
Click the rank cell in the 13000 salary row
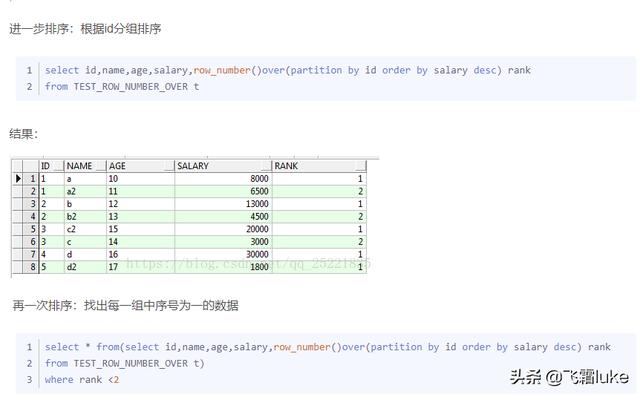(319, 204)
